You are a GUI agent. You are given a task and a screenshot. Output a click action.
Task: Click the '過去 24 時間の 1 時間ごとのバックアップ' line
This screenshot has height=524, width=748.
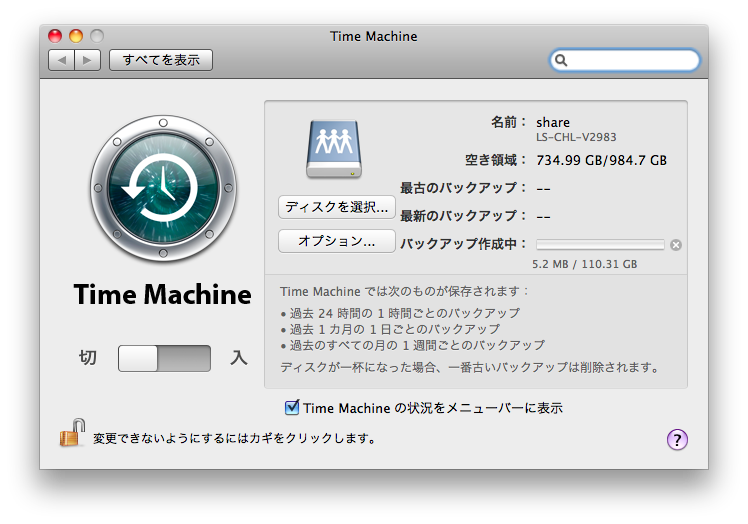pyautogui.click(x=405, y=314)
